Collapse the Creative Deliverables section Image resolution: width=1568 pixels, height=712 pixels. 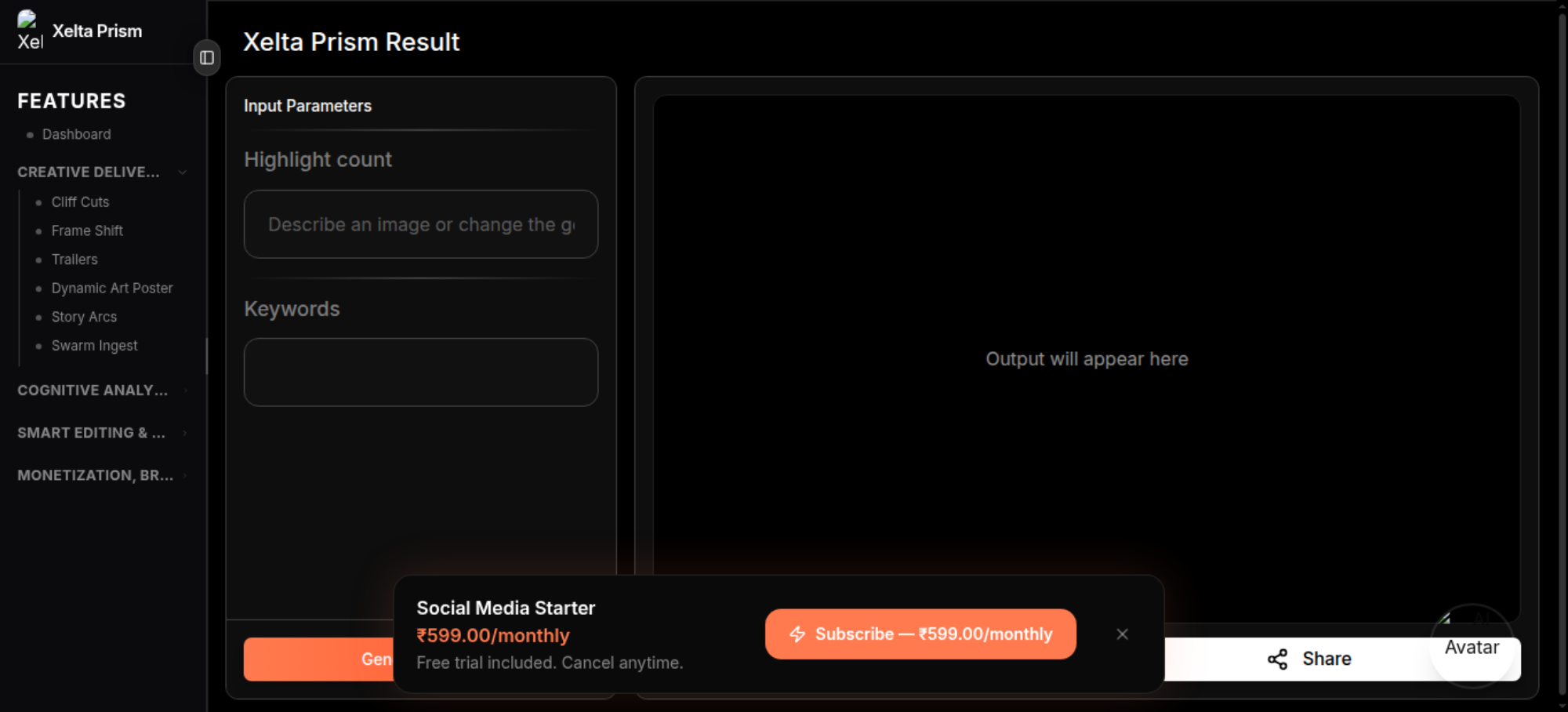click(183, 173)
